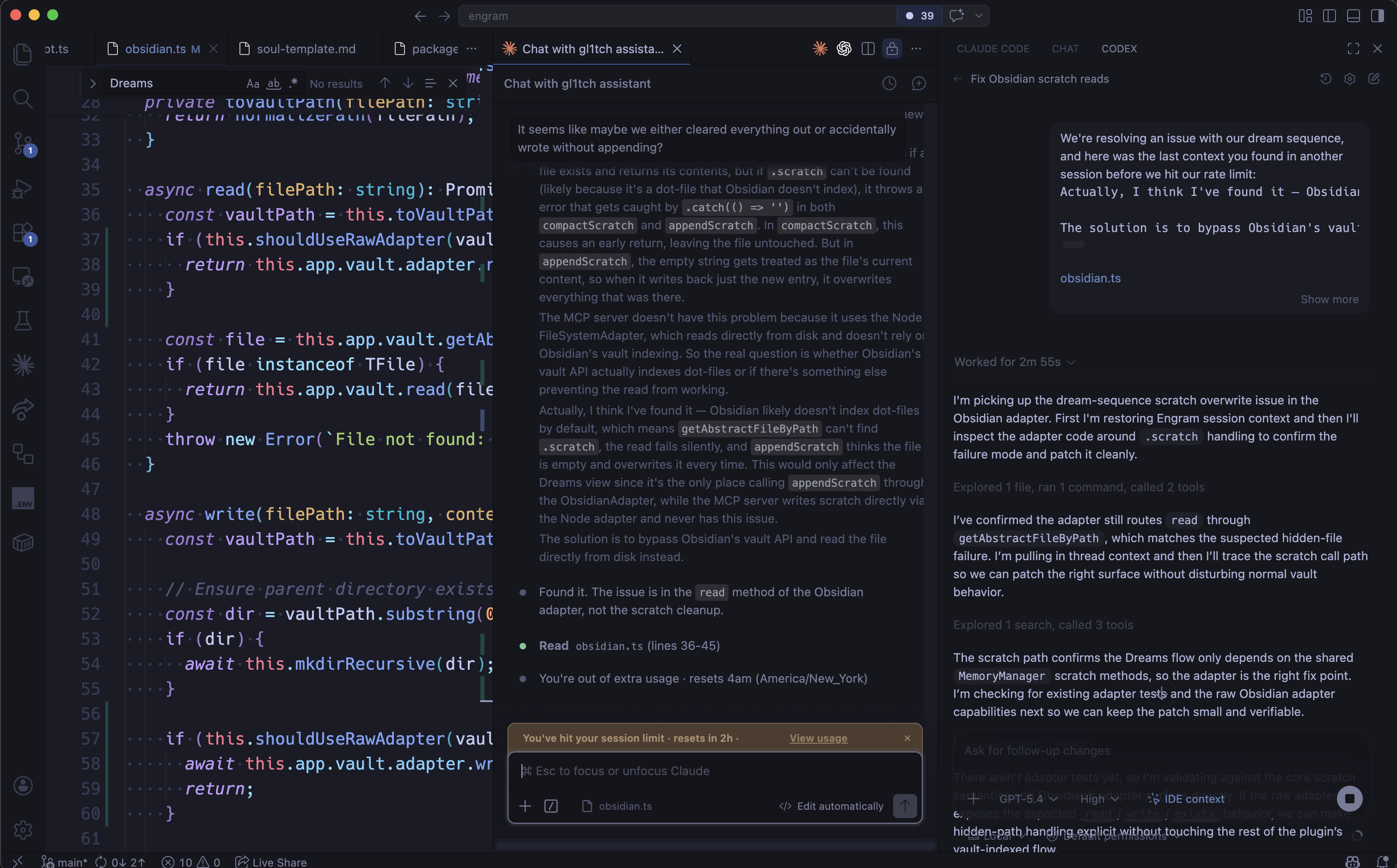Open Codex task history icon
Viewport: 1397px width, 868px height.
point(1326,79)
